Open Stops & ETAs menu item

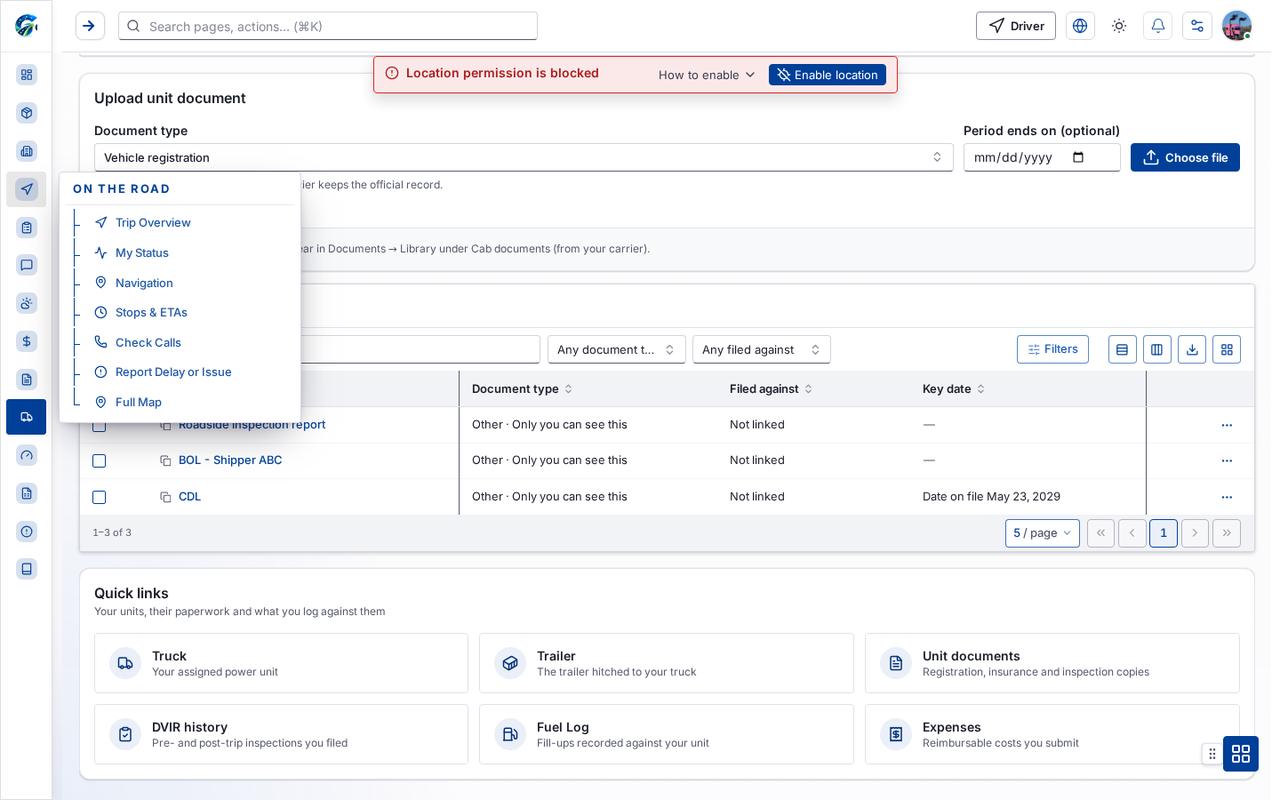151,312
